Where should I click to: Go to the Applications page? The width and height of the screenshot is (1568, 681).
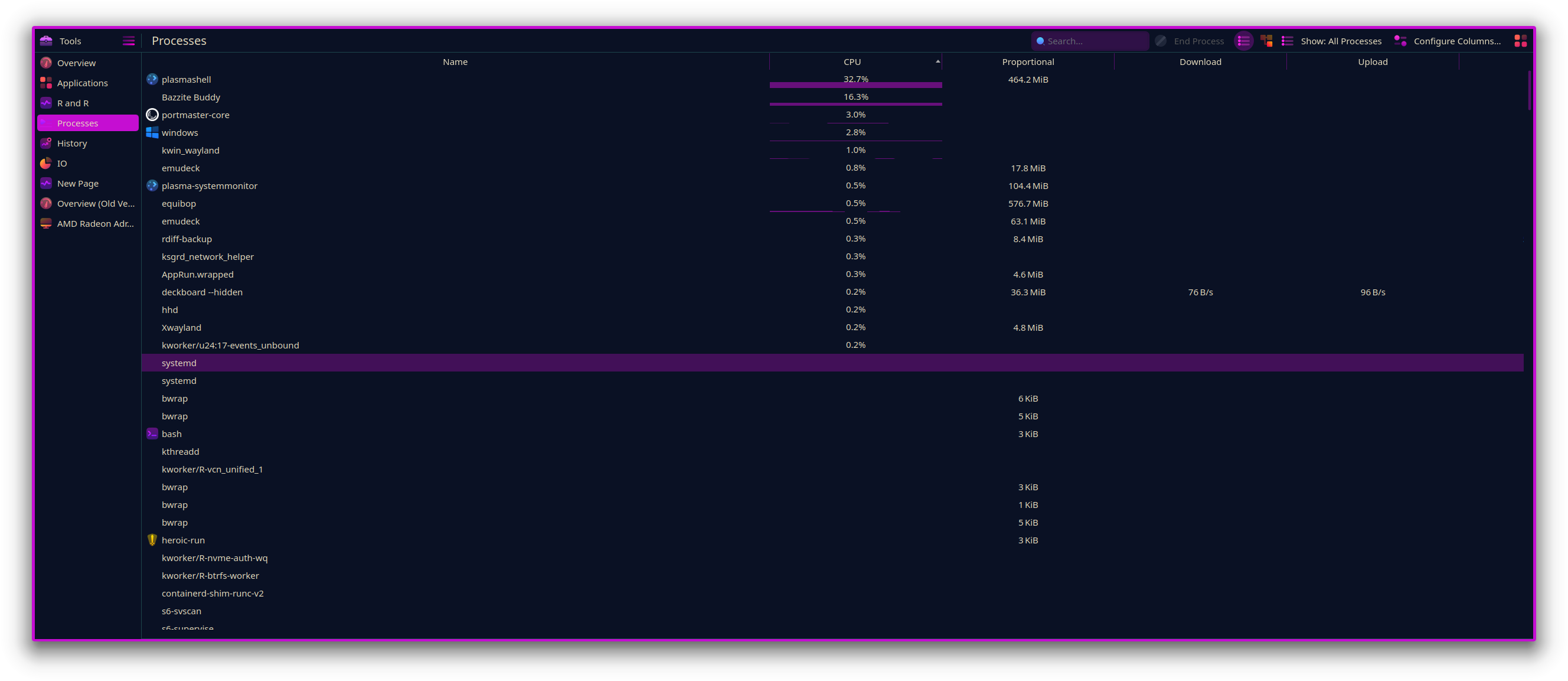tap(82, 83)
